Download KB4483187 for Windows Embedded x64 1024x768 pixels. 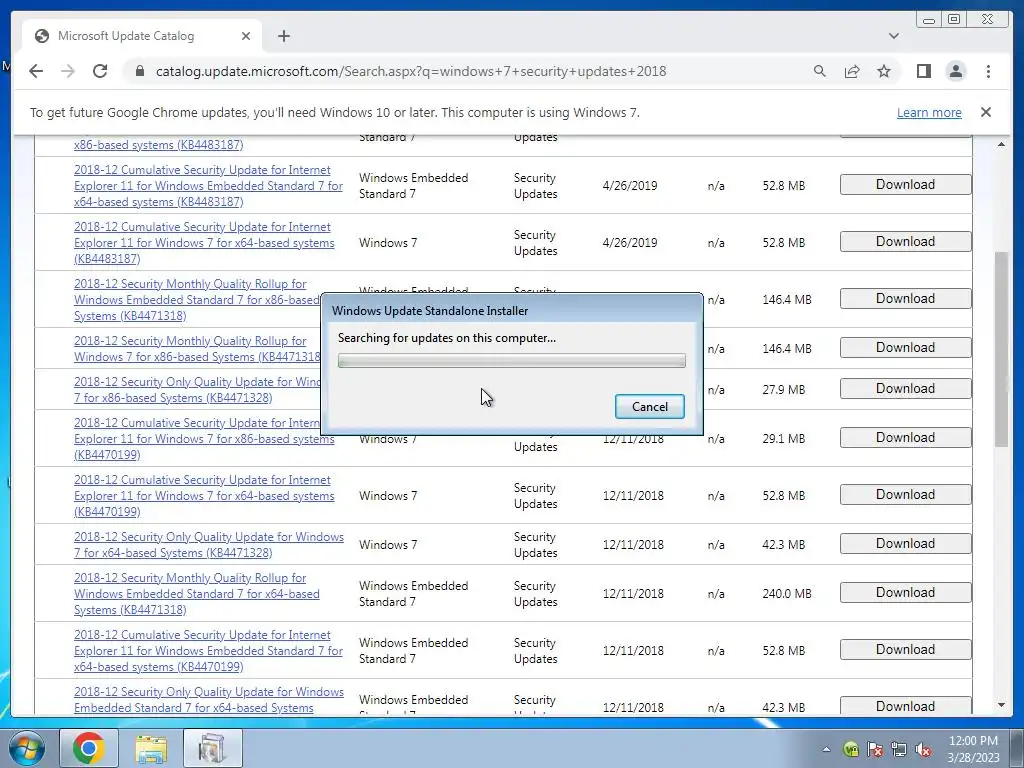(905, 185)
